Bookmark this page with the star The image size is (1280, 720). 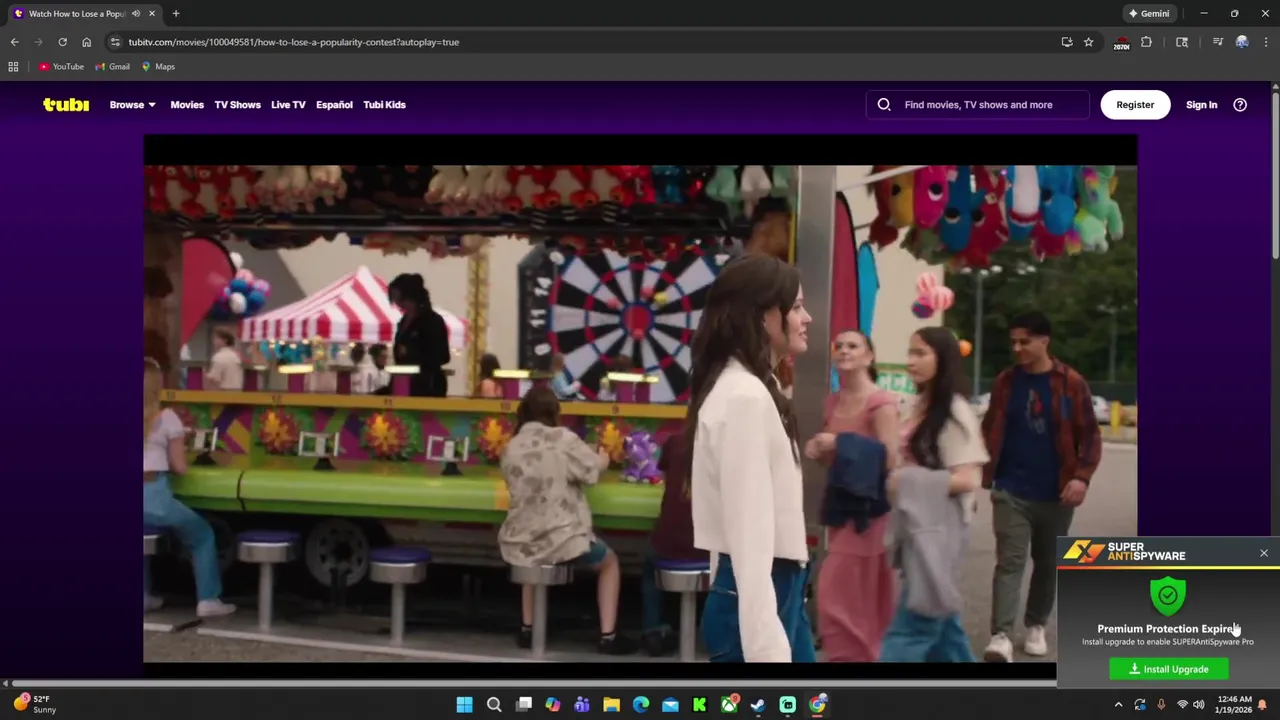1088,42
